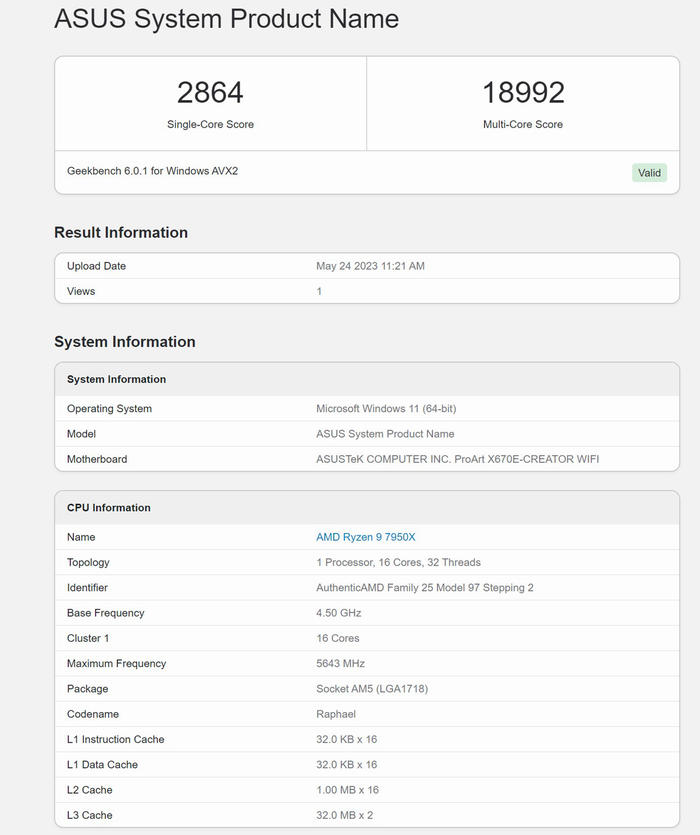Click the Result Information section heading
This screenshot has width=700, height=835.
coord(121,232)
